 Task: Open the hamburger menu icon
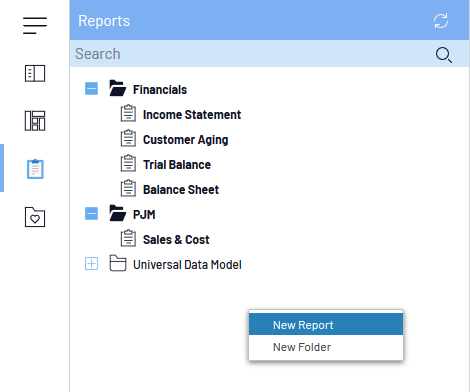coord(35,25)
